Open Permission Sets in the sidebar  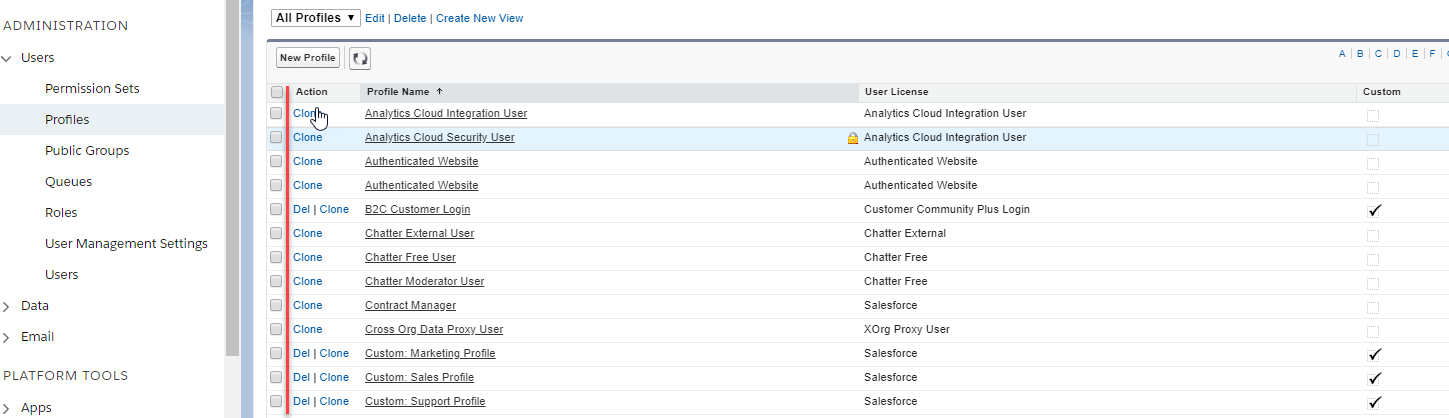[x=92, y=89]
